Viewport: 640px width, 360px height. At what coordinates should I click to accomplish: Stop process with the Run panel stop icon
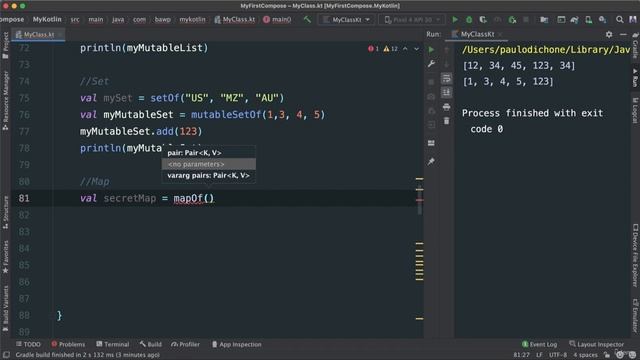click(431, 82)
